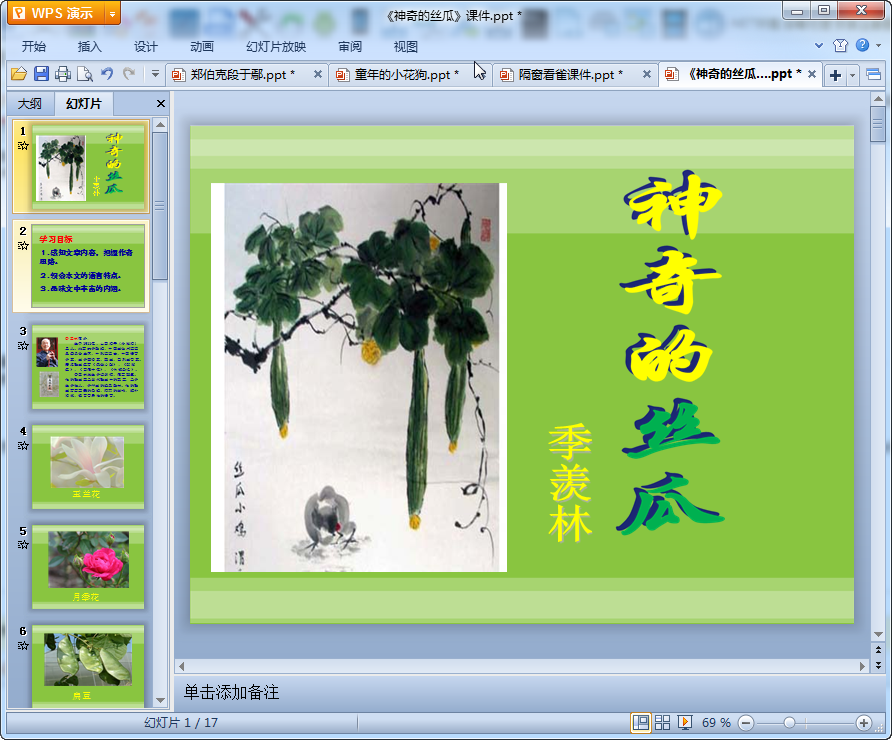Select slide 4 玉兰花 thumbnail

point(88,467)
